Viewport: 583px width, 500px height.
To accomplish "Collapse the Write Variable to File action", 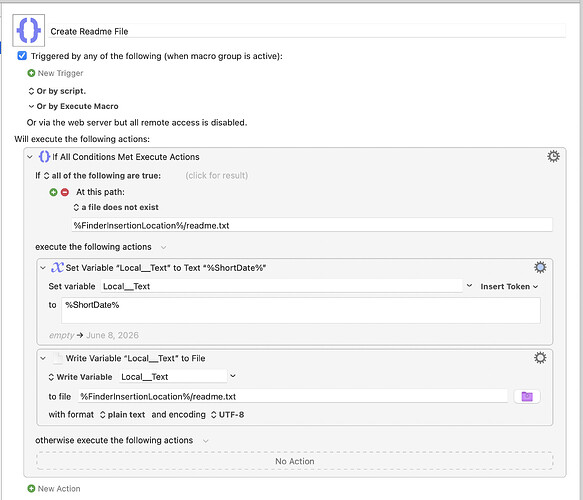I will click(43, 358).
